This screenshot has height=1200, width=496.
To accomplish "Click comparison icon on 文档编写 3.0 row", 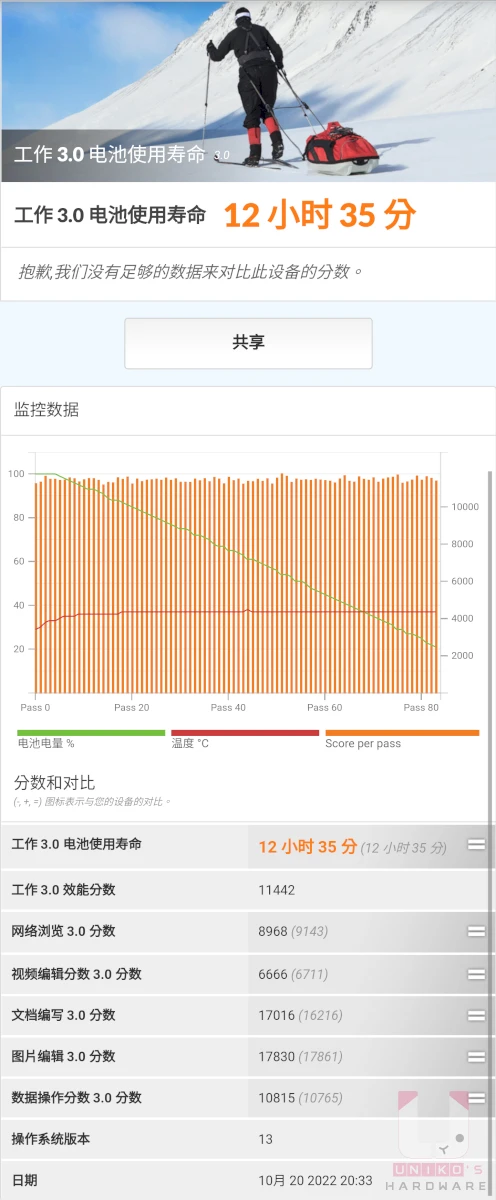I will coord(476,1015).
